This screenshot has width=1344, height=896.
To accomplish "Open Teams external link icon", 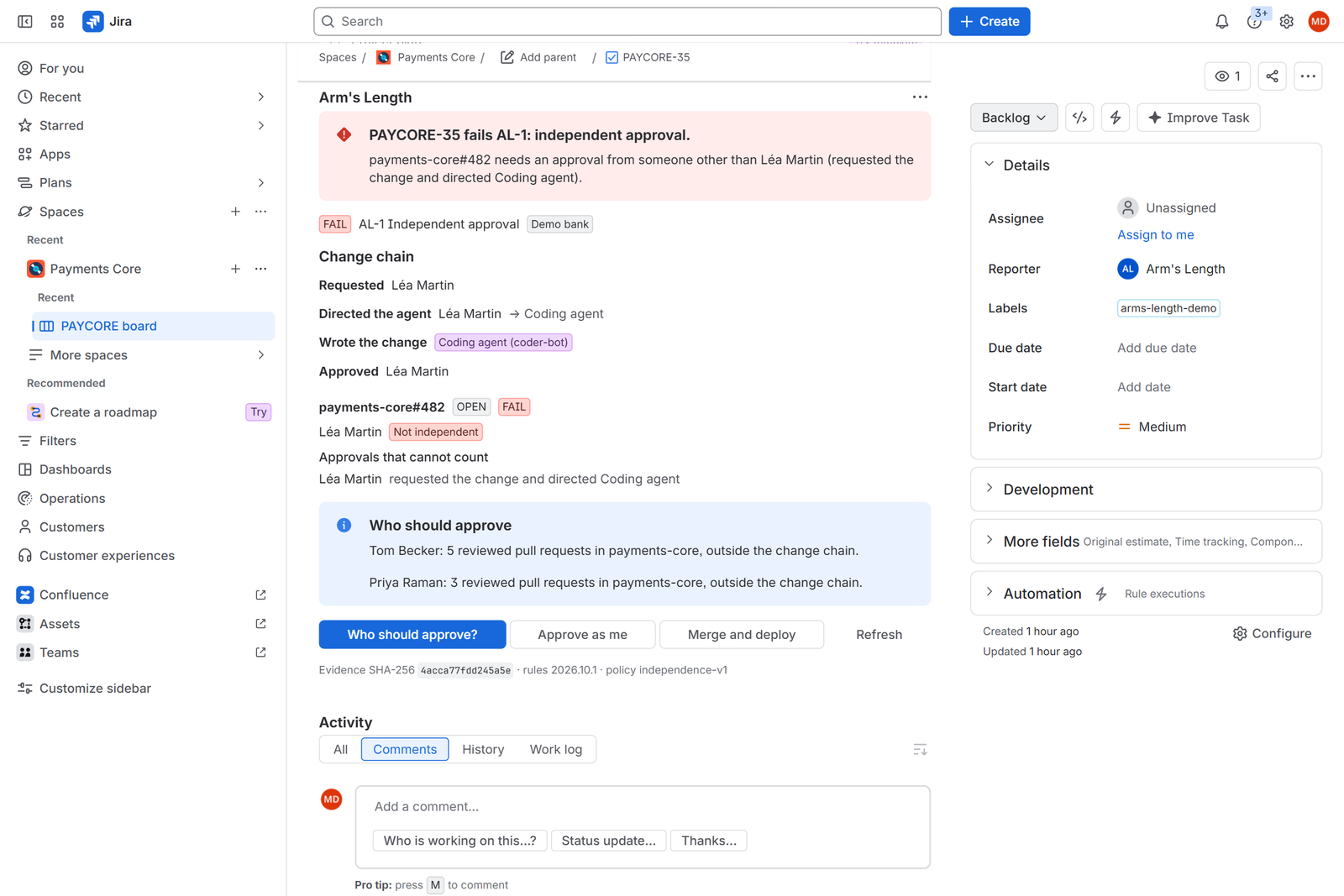I will point(260,652).
